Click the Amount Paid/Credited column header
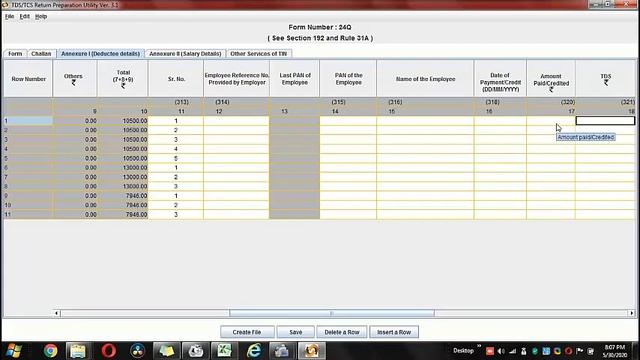The width and height of the screenshot is (640, 360). (551, 79)
